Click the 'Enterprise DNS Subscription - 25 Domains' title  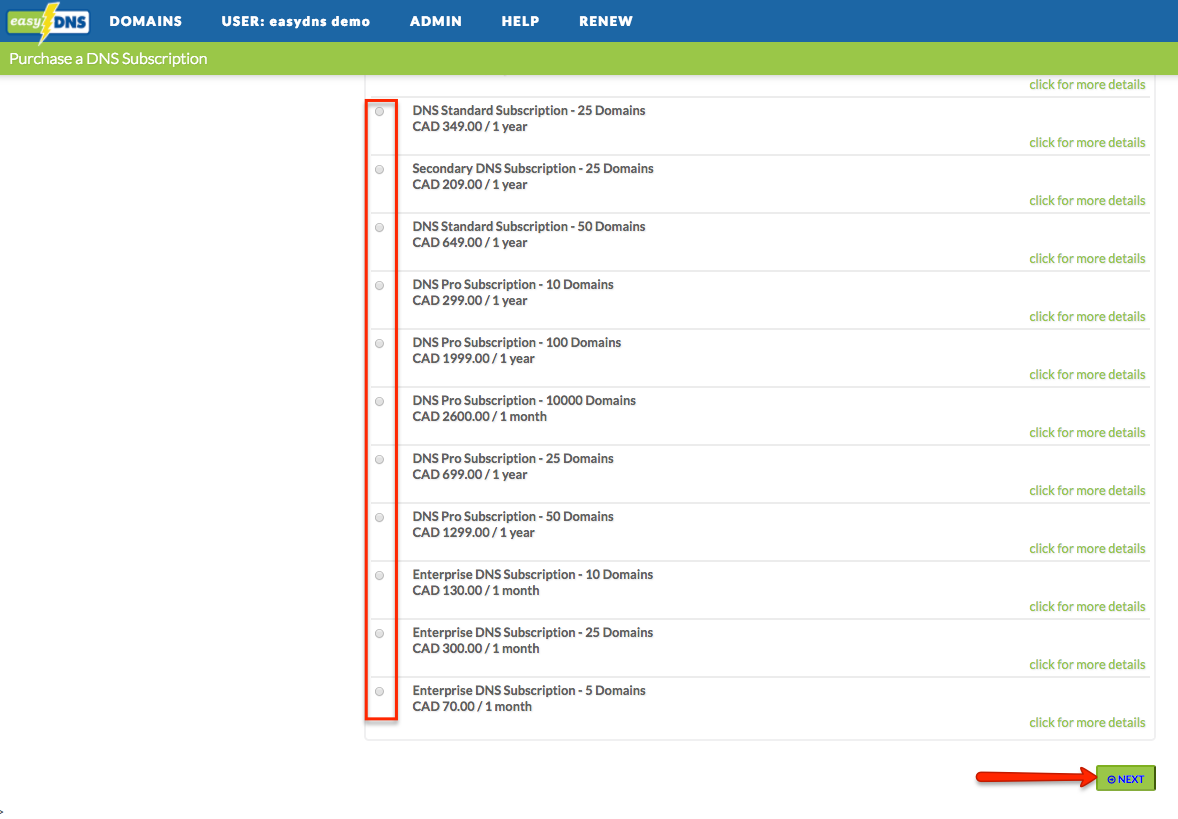[x=533, y=632]
